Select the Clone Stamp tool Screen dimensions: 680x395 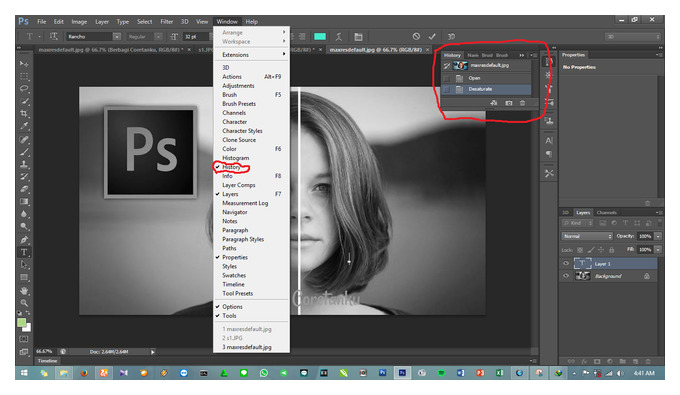pos(24,164)
